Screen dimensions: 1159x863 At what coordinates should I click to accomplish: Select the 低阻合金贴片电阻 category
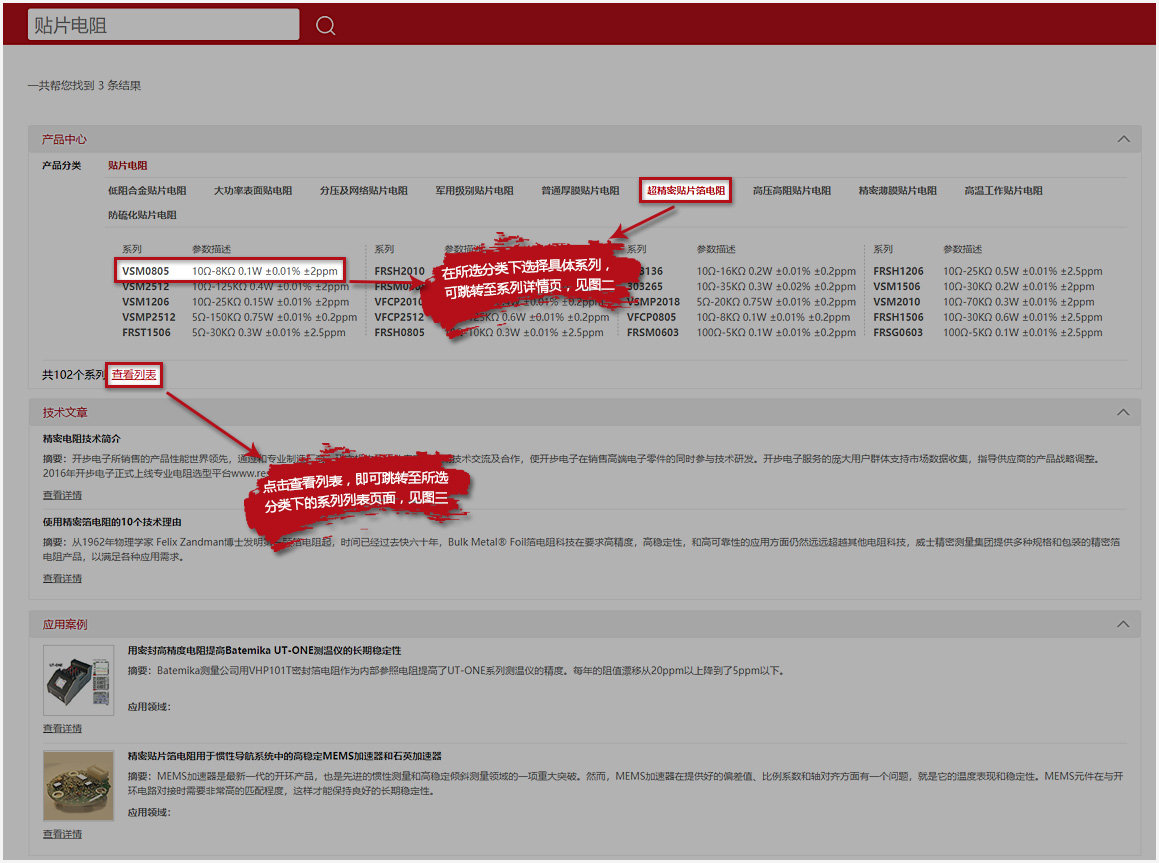[x=147, y=190]
